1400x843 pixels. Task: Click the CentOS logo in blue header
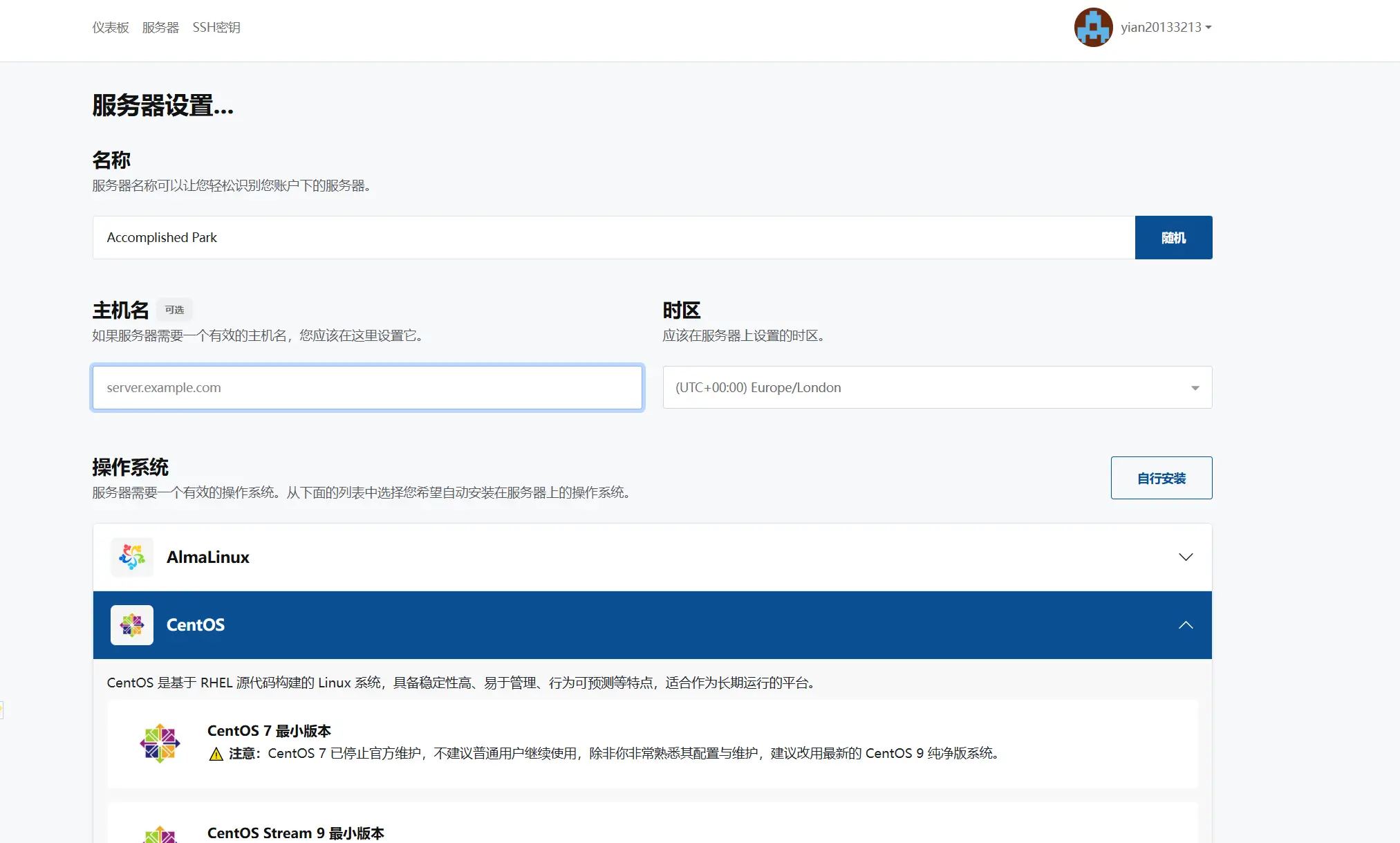pyautogui.click(x=132, y=624)
